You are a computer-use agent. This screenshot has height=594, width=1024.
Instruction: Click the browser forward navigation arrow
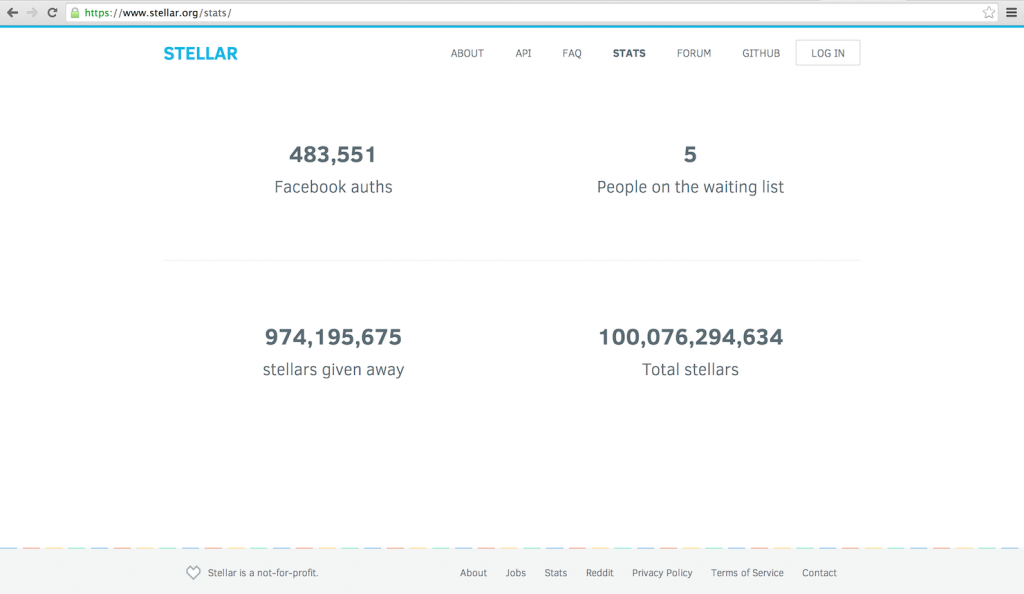[x=33, y=12]
